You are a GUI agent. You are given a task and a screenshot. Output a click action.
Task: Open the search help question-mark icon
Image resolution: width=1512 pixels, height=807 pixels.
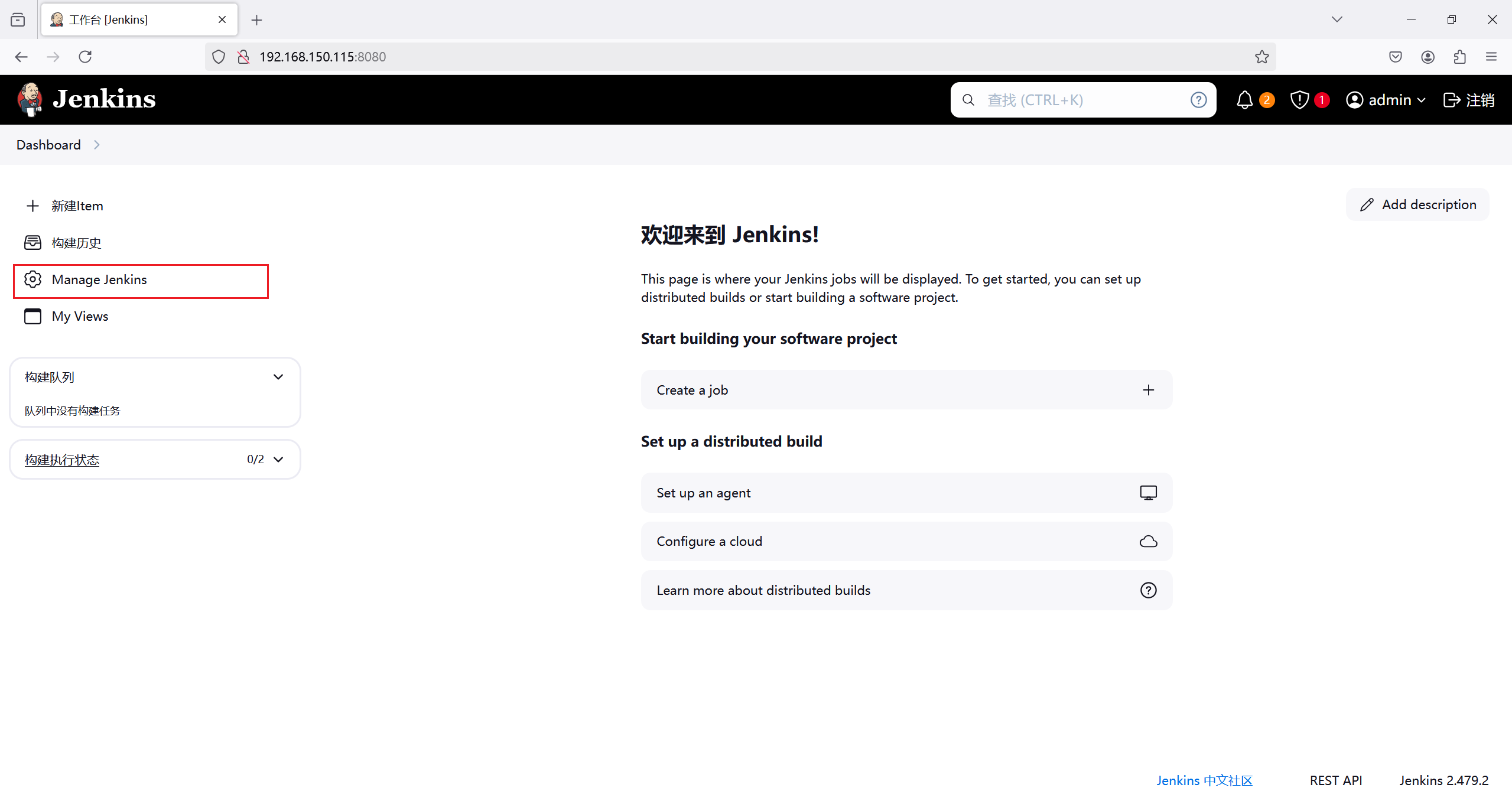[x=1198, y=100]
